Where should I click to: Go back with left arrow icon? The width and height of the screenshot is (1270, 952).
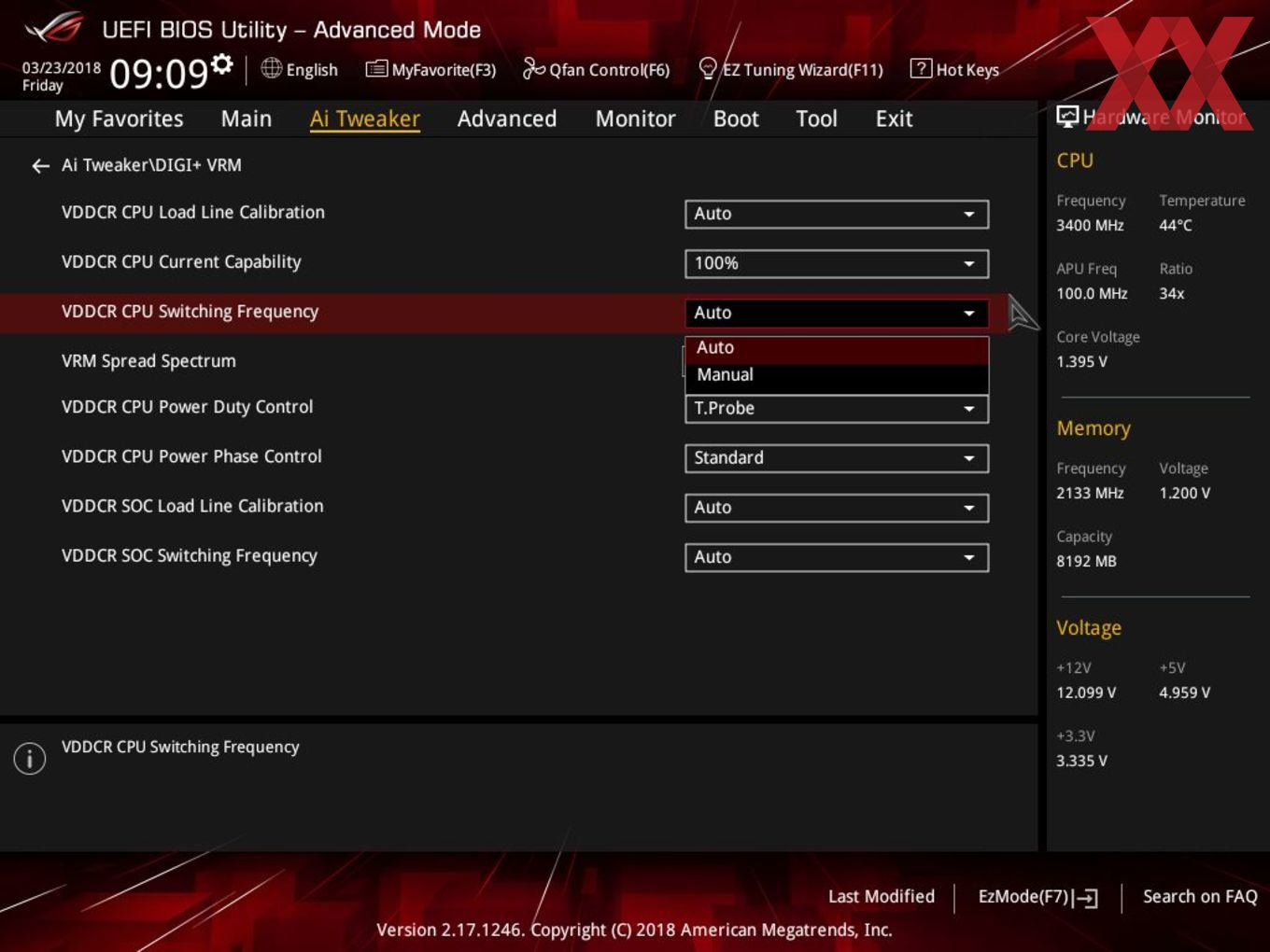(x=40, y=166)
